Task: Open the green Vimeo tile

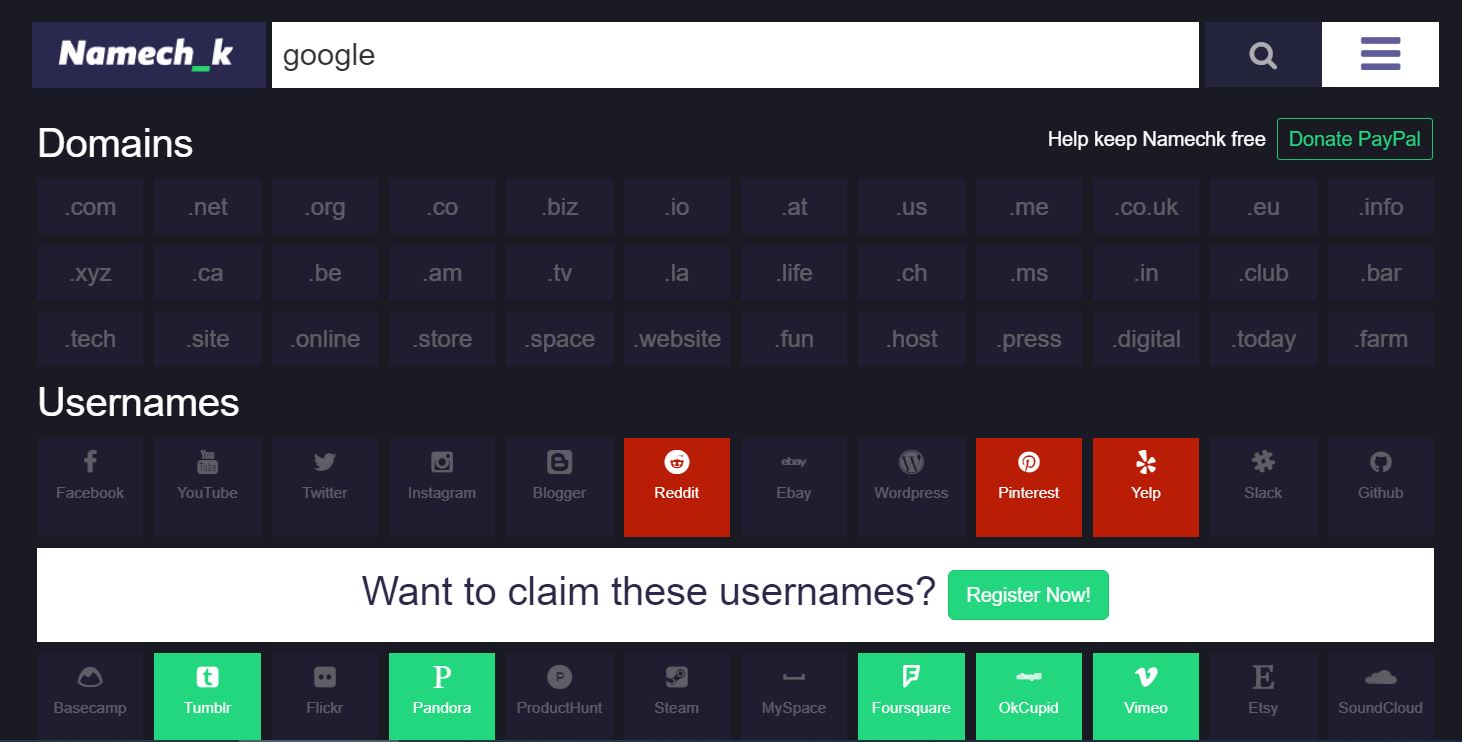Action: 1146,696
